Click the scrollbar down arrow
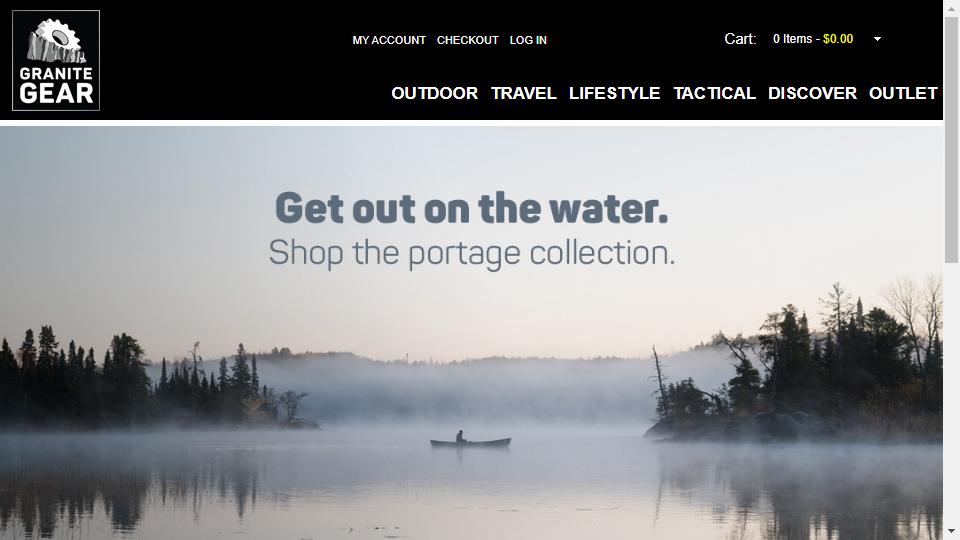Screen dimensions: 960x540 [x=951, y=531]
